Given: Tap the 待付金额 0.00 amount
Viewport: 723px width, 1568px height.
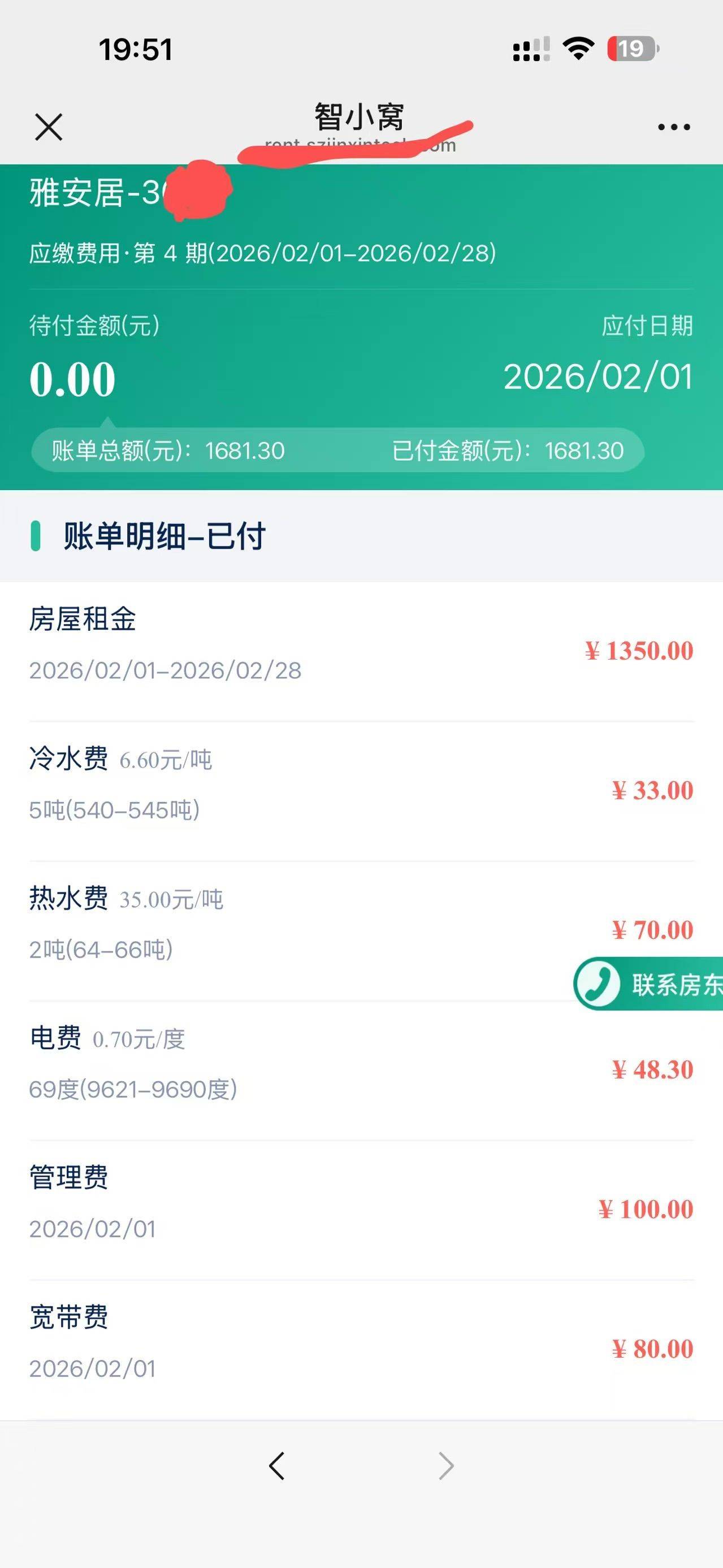Looking at the screenshot, I should click(x=73, y=379).
